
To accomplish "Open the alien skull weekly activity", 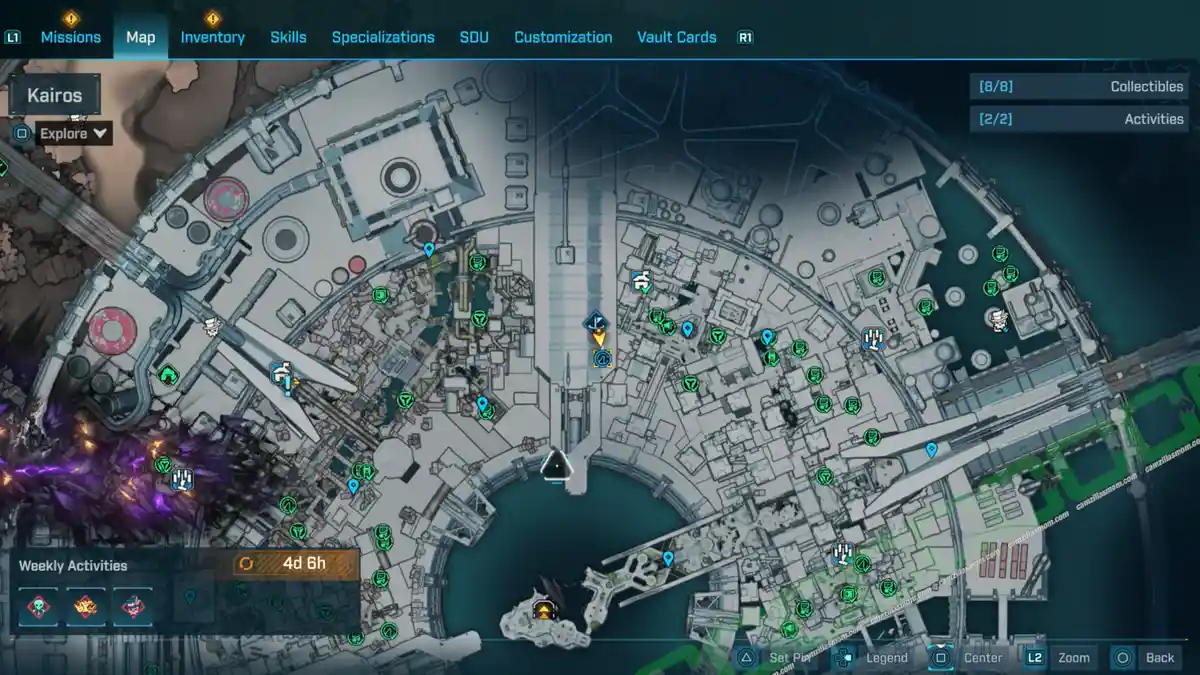I will click(38, 607).
